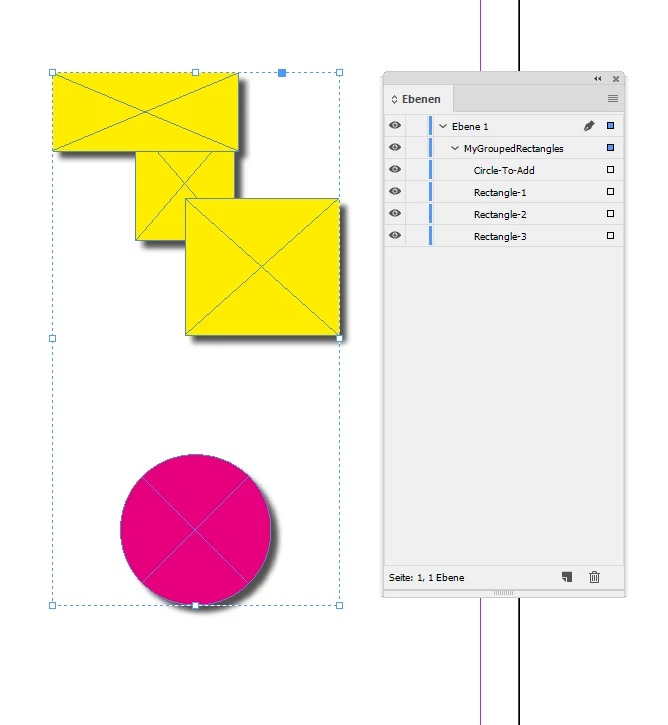
Task: Open the Ebenen panel menu
Action: pos(613,98)
